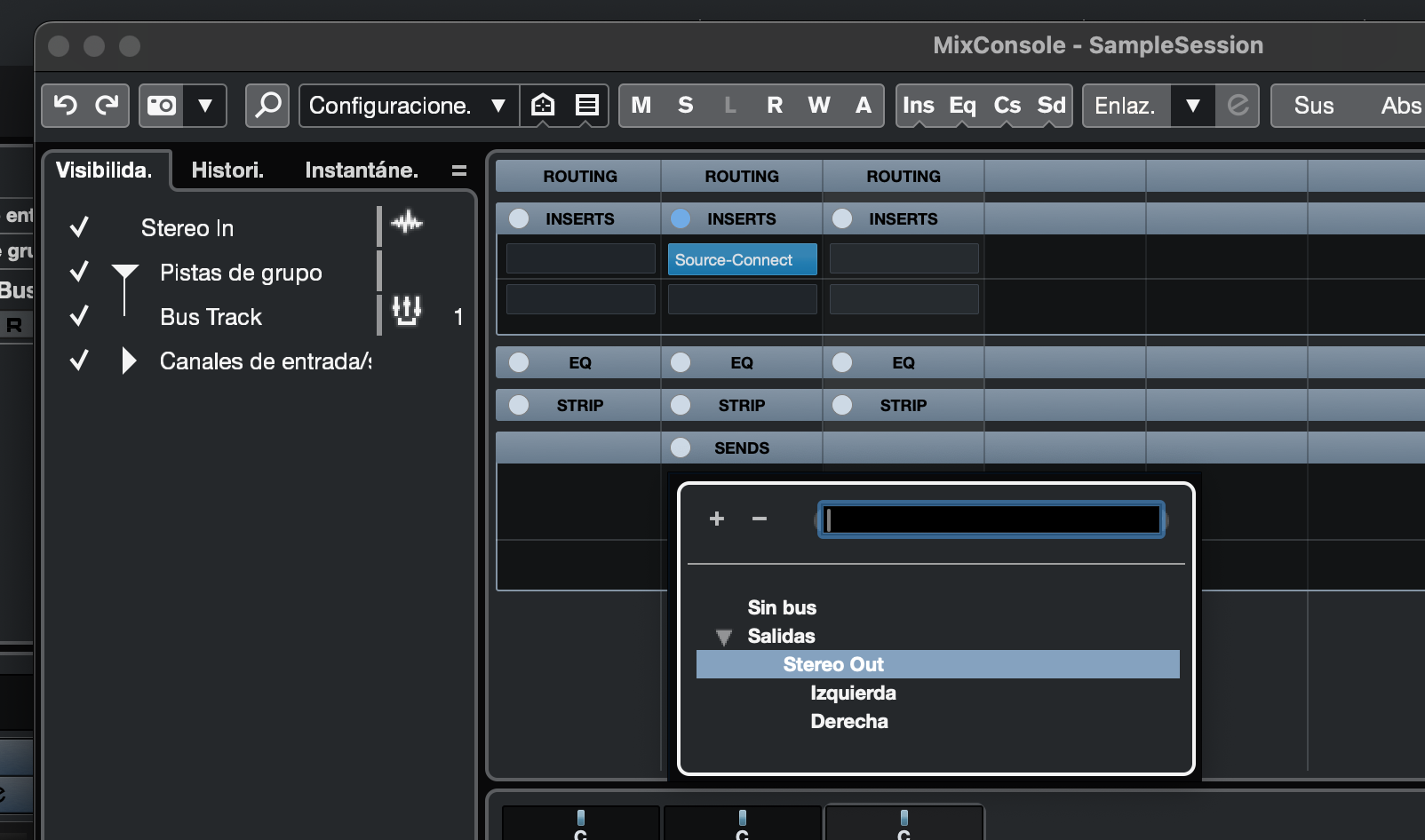Expand the Canales de entrada/salida tree
Screen dimensions: 1425x840
(129, 361)
